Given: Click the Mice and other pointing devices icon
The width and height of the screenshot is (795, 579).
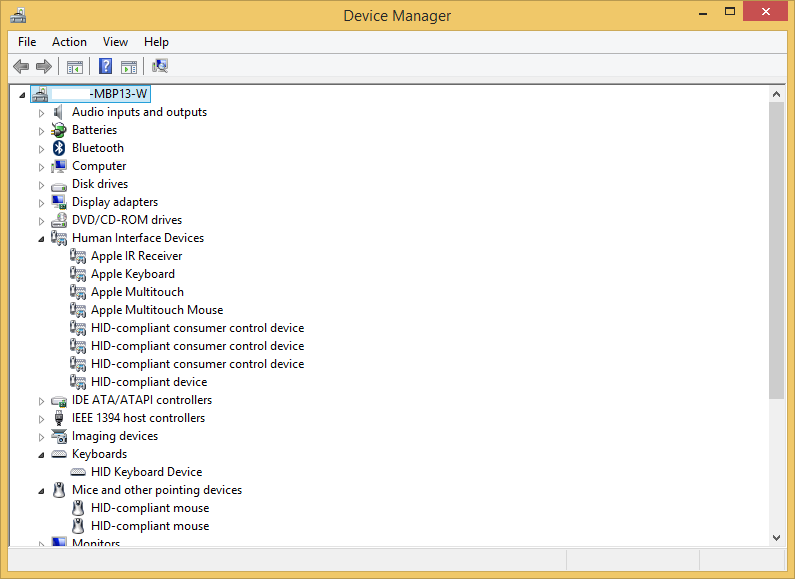Looking at the screenshot, I should point(59,490).
